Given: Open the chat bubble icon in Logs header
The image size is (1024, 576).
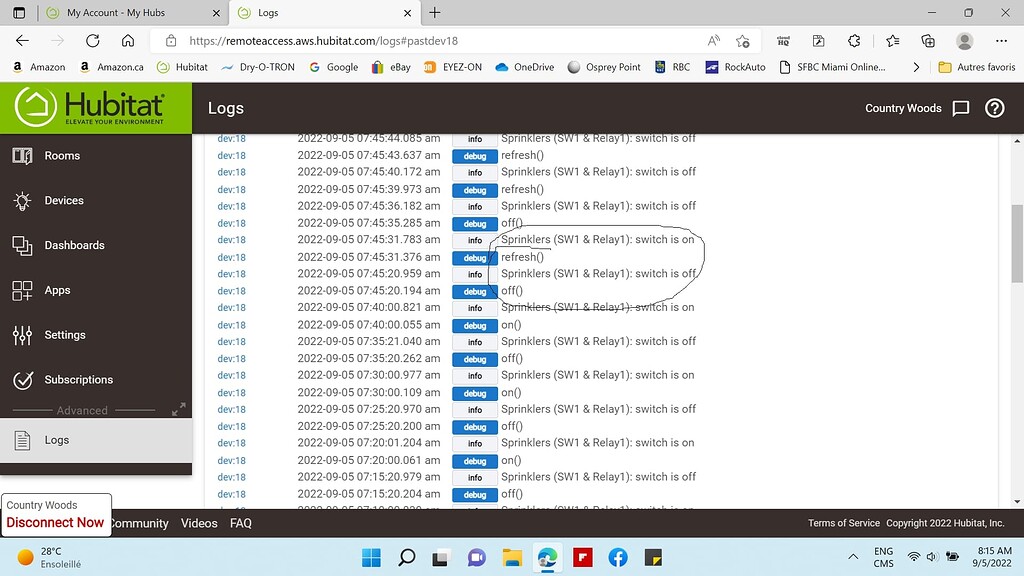Looking at the screenshot, I should pos(960,107).
